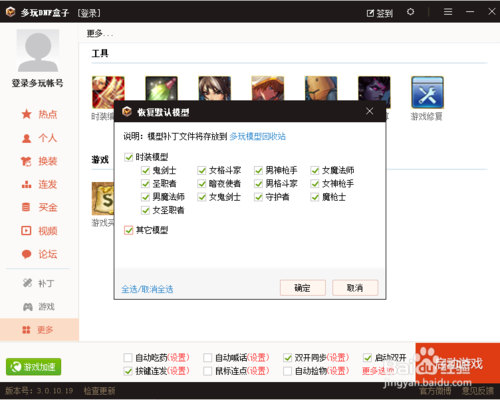500x400 pixels.
Task: Click the 签到 sign-in button in title bar
Action: 380,13
